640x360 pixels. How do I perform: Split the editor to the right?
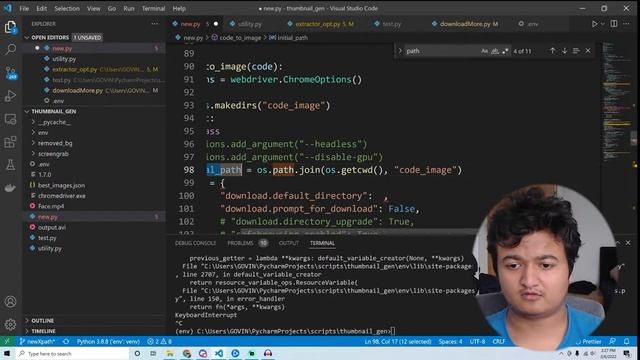[x=614, y=24]
